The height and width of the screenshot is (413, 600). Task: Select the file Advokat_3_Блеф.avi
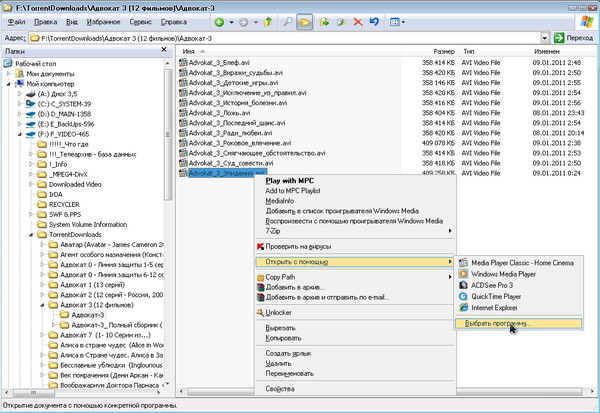tap(219, 62)
